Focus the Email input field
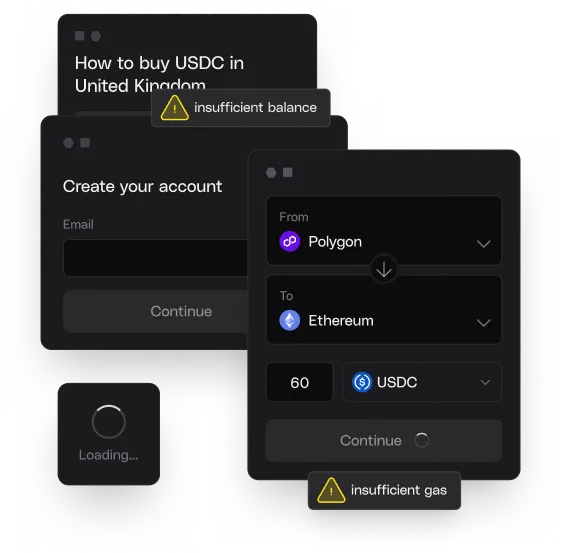The image size is (562, 553). [x=156, y=258]
